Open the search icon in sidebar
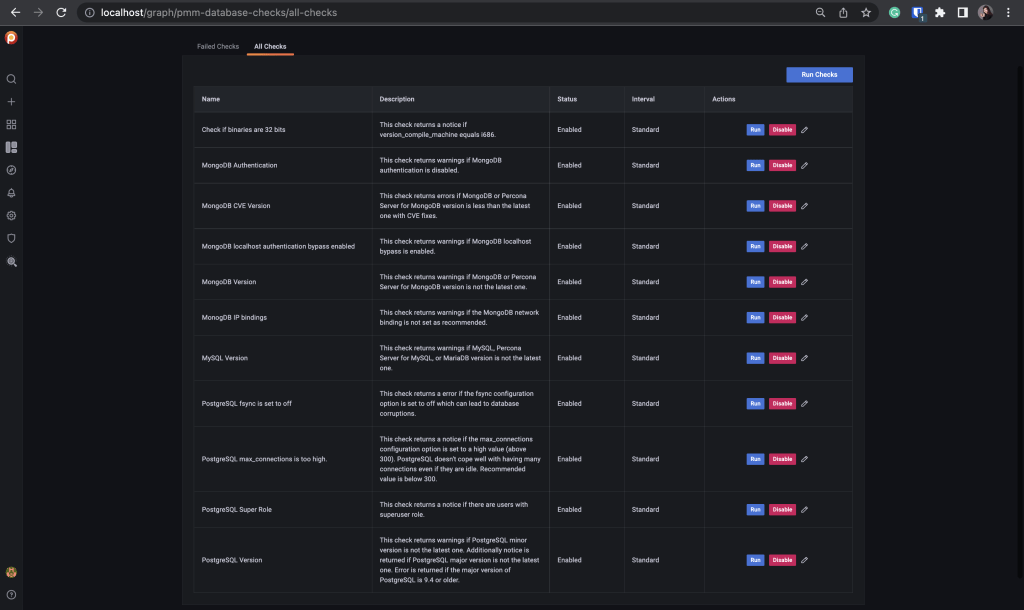The image size is (1024, 610). [x=11, y=79]
